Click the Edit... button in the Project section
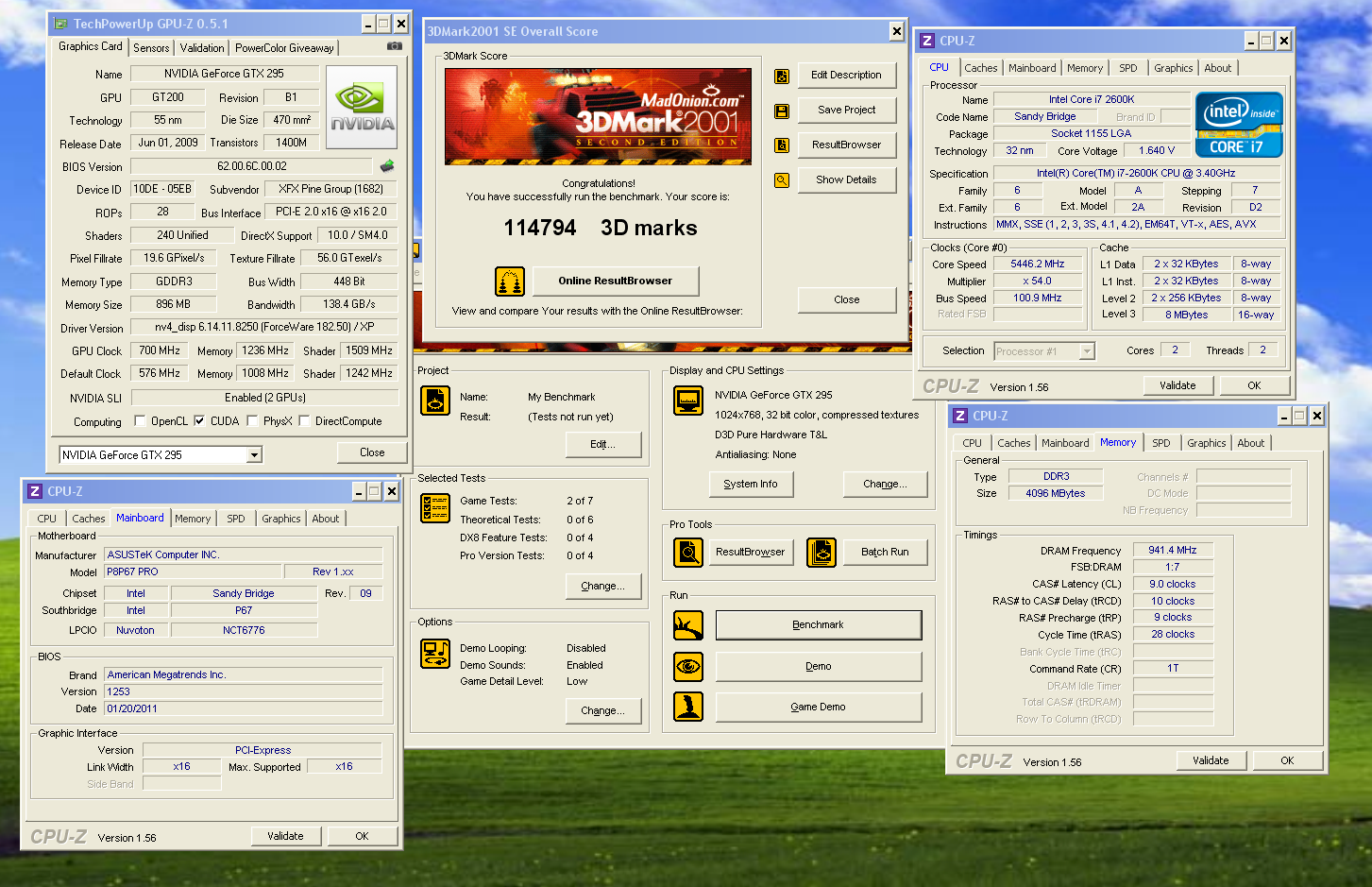 click(x=603, y=444)
